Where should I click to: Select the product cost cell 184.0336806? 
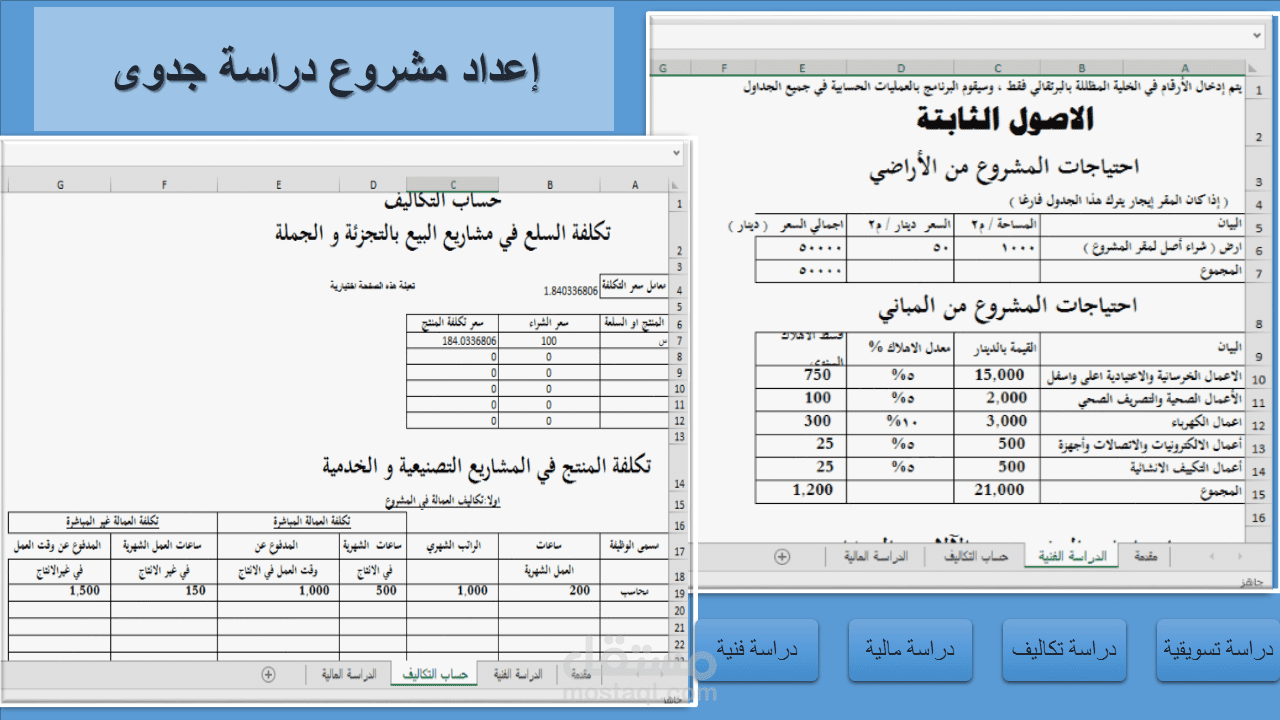453,341
